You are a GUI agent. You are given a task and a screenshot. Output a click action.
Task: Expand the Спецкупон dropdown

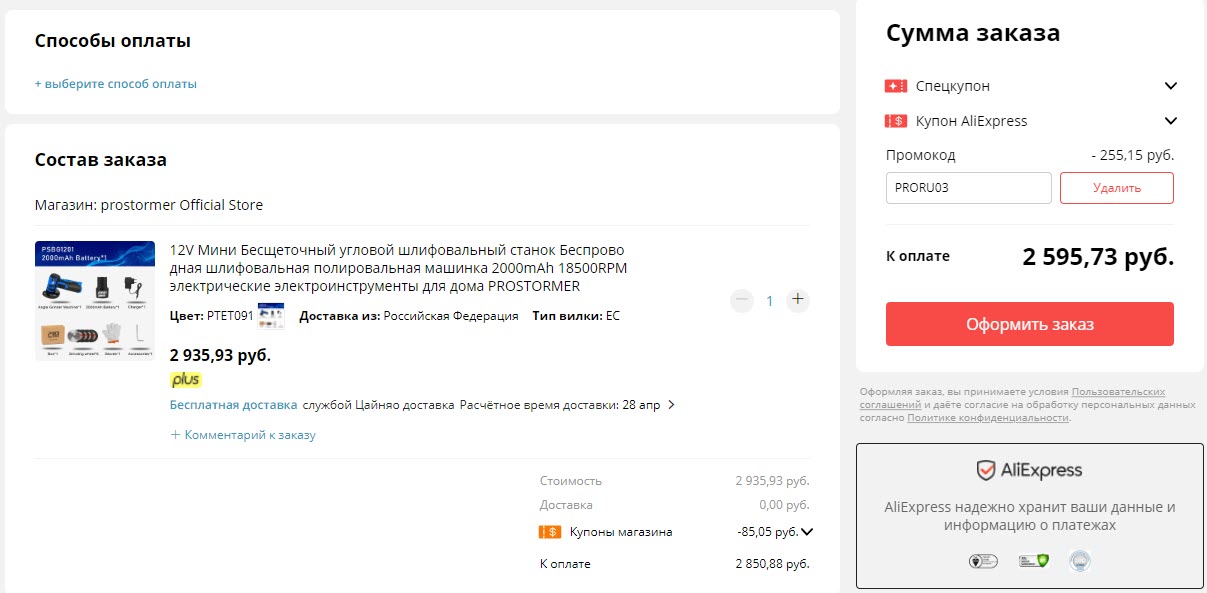click(x=1171, y=86)
